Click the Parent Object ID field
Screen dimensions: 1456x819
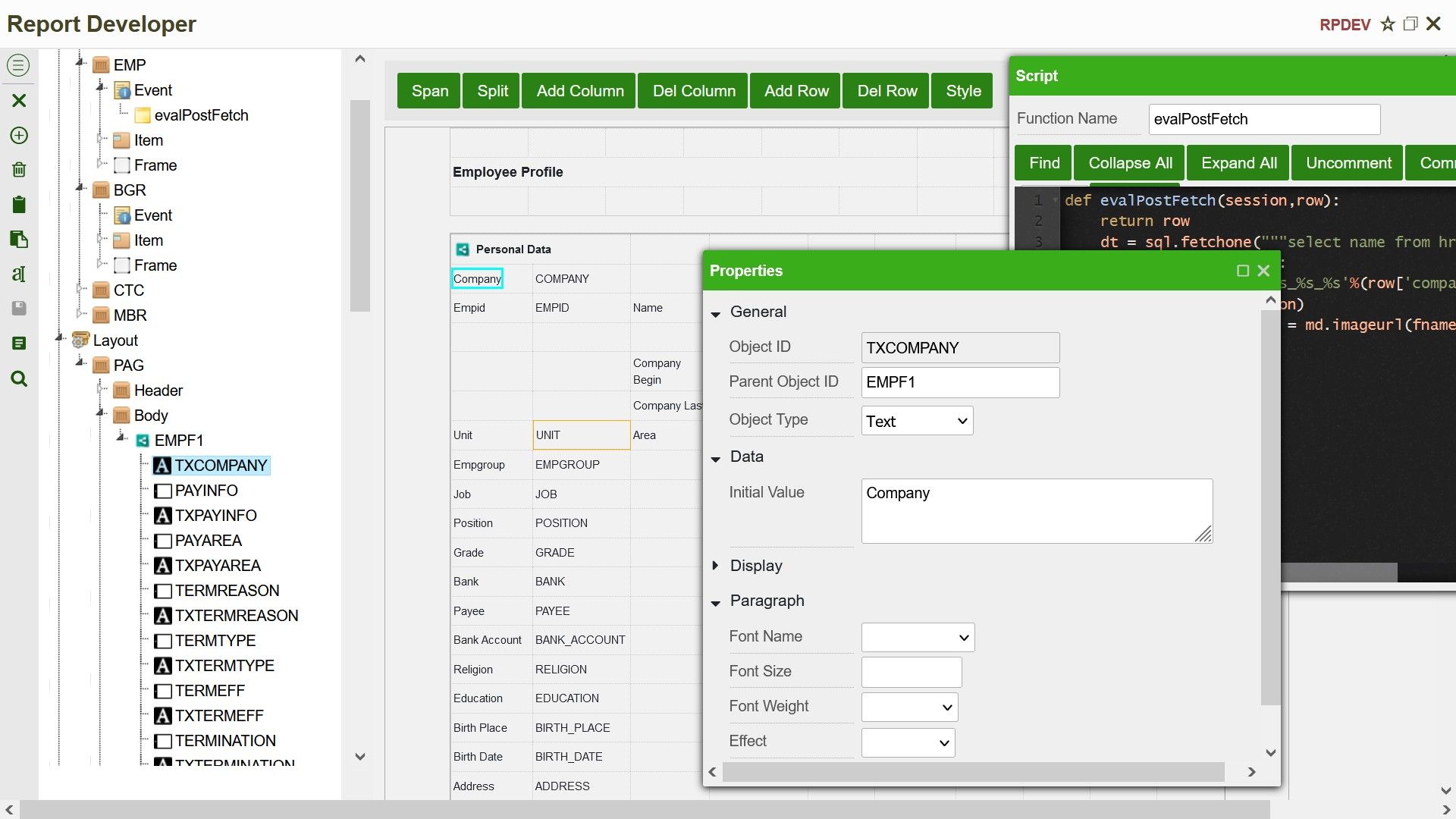click(960, 382)
